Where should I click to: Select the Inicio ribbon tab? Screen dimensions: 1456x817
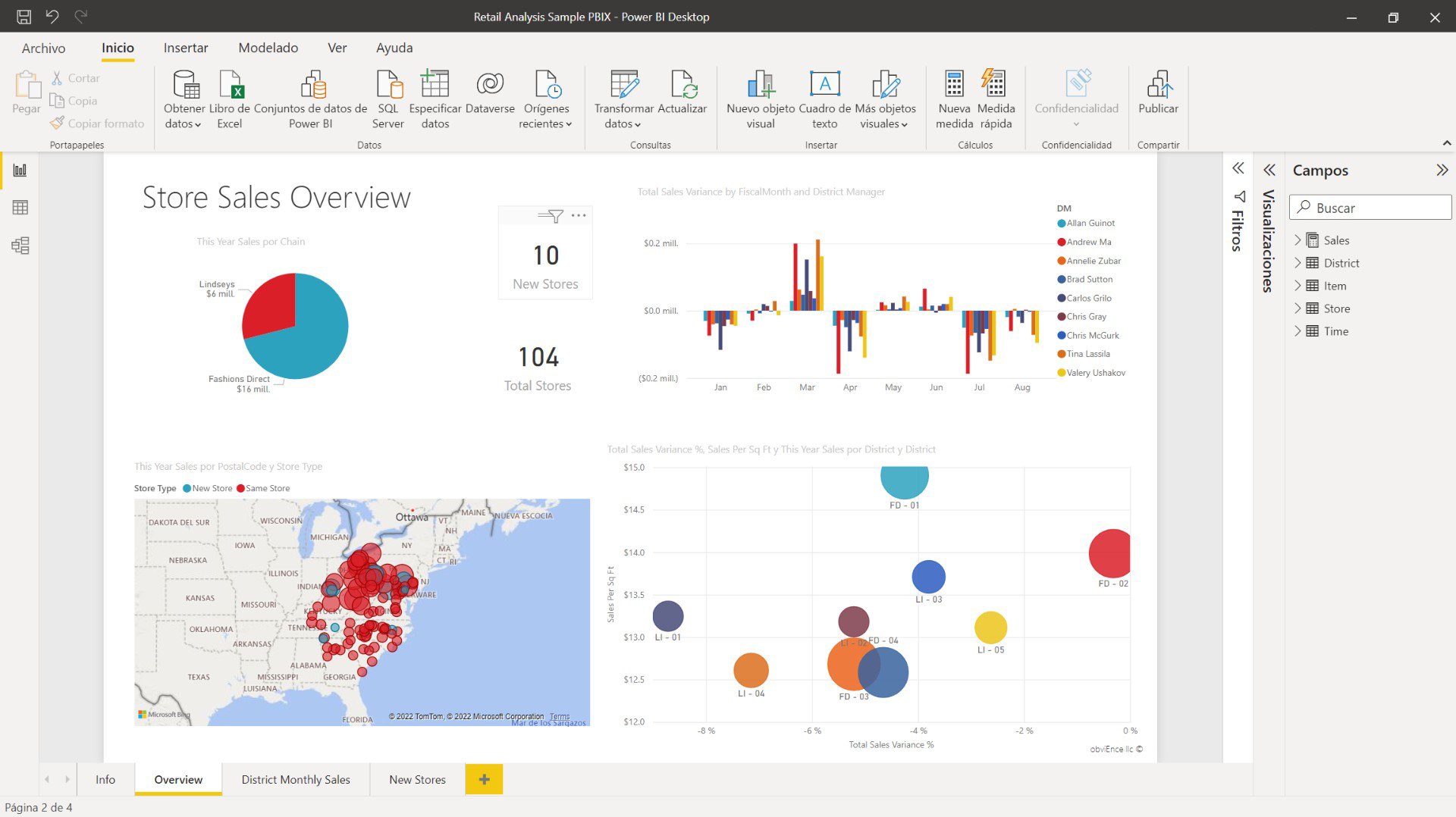(x=118, y=48)
